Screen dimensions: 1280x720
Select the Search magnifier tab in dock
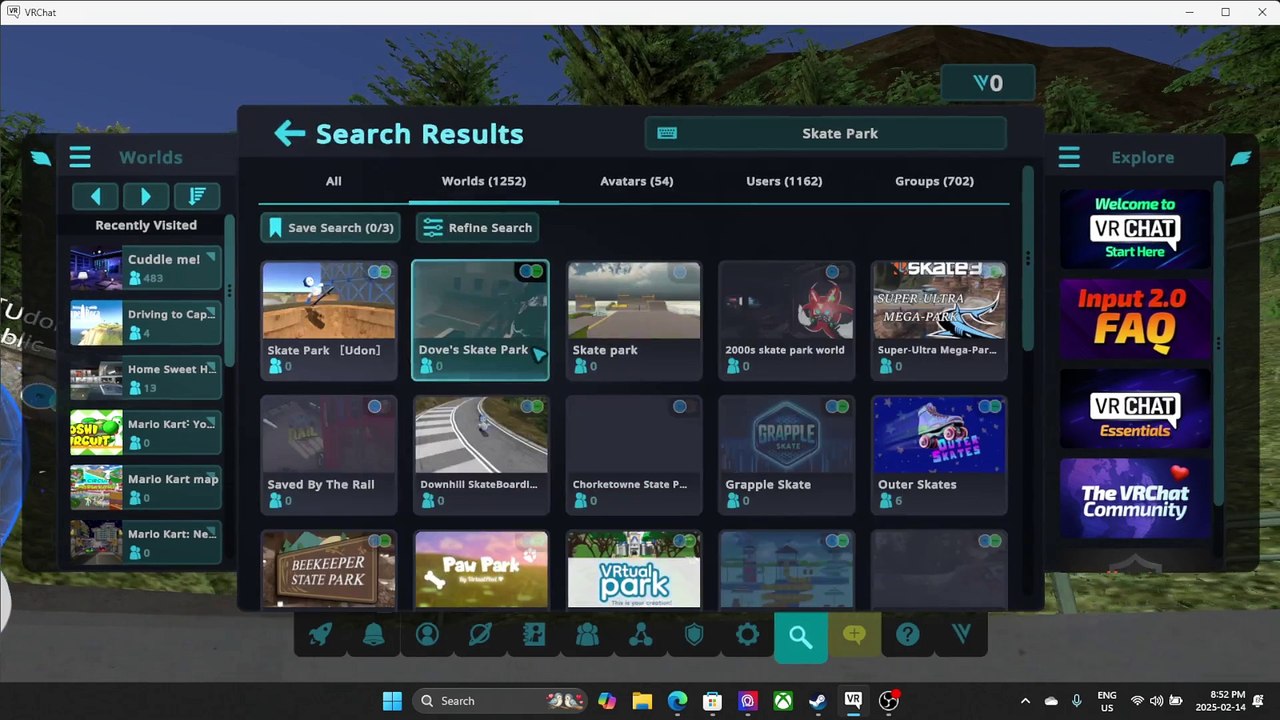(x=800, y=636)
